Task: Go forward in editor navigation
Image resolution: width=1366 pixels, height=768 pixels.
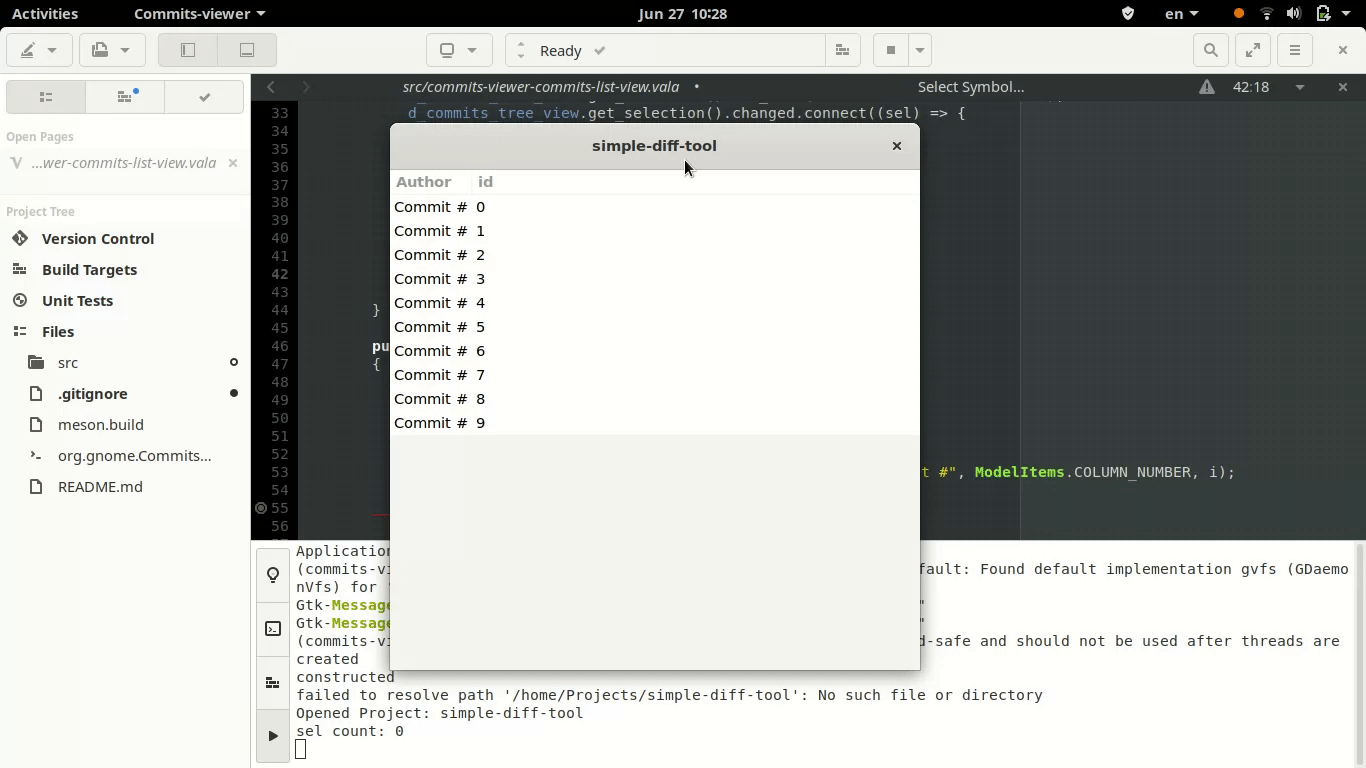Action: click(x=306, y=87)
